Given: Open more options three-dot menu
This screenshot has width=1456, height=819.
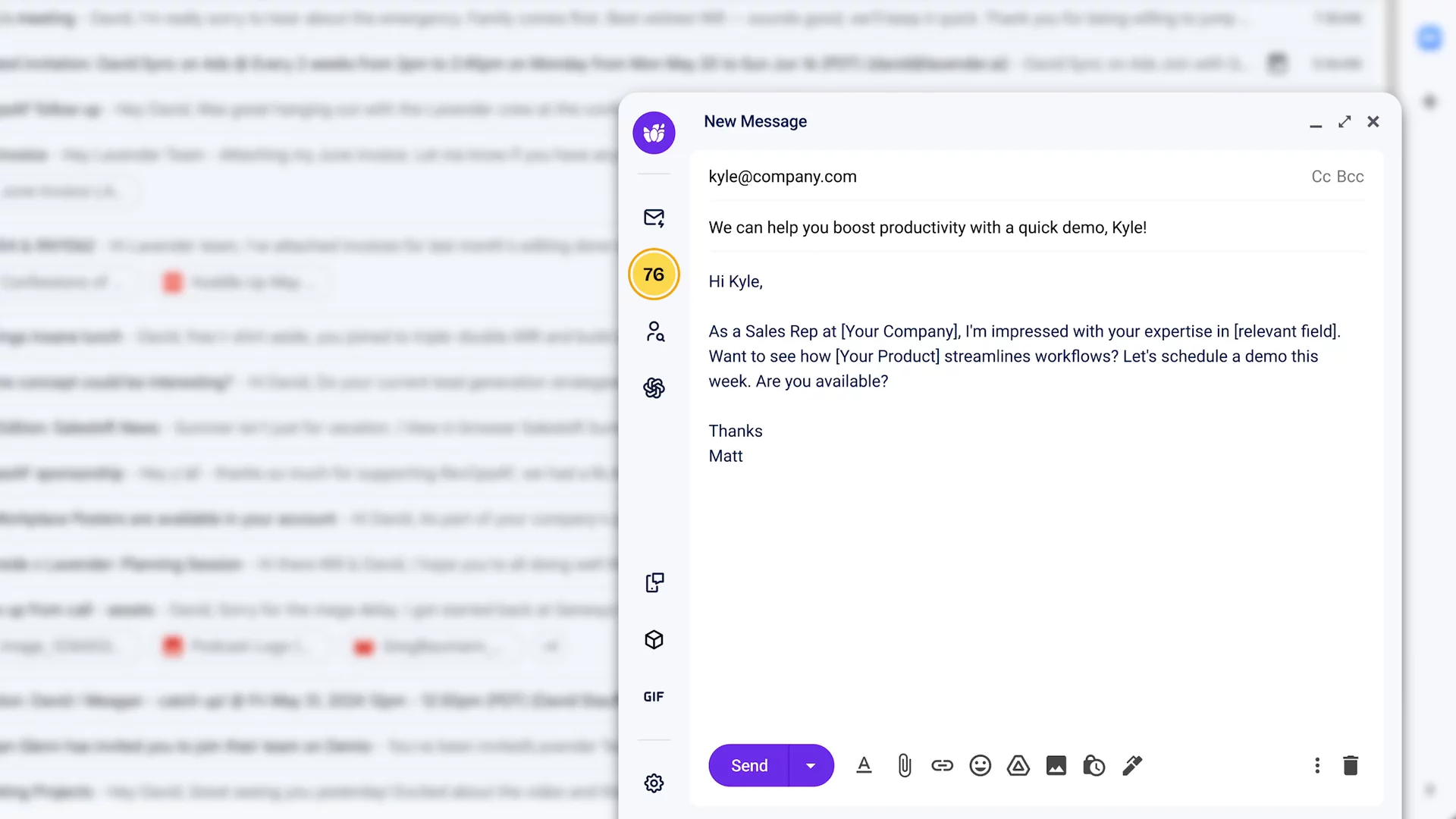Looking at the screenshot, I should pos(1317,766).
